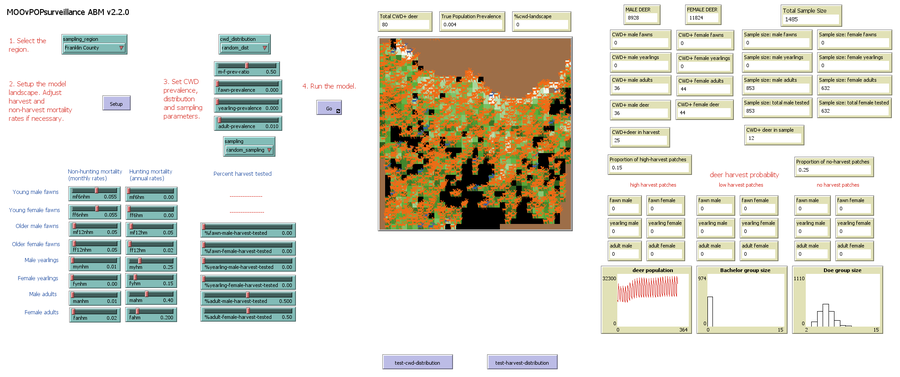This screenshot has height=377, width=900.
Task: Click the CWD+ male adults monitor
Action: (x=640, y=85)
